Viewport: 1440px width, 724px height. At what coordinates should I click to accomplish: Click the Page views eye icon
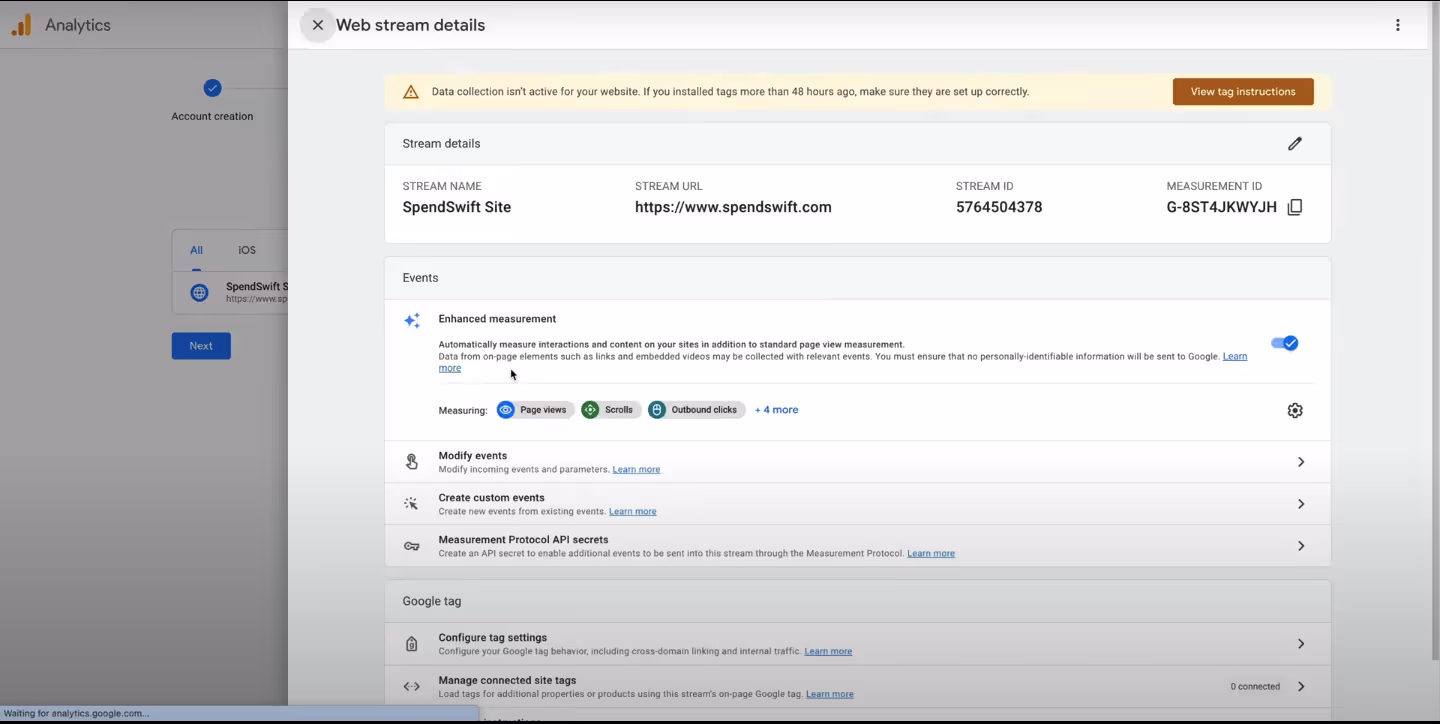(x=506, y=410)
